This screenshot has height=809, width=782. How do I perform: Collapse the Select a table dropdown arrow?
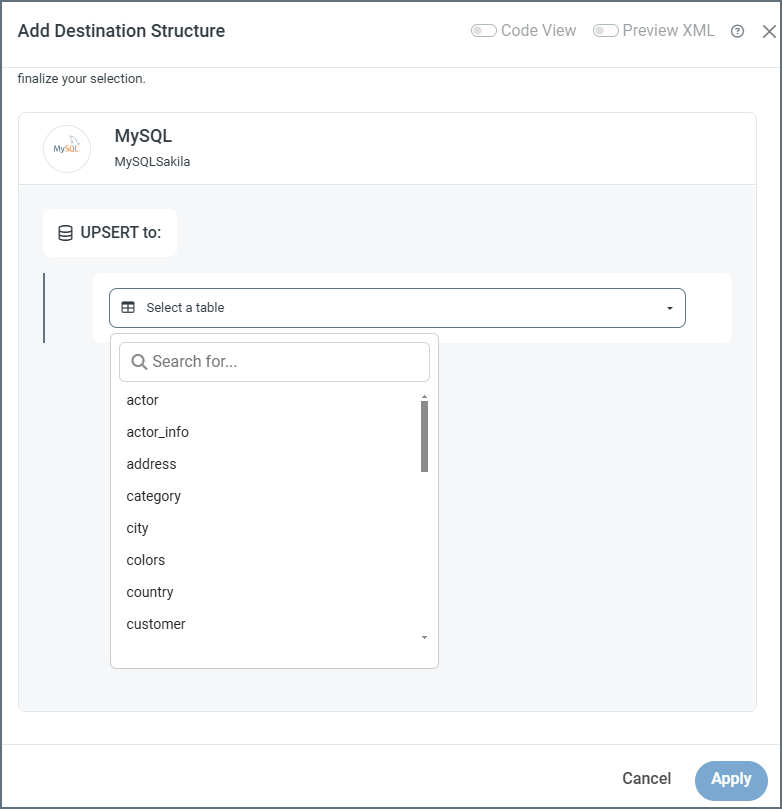[x=670, y=308]
